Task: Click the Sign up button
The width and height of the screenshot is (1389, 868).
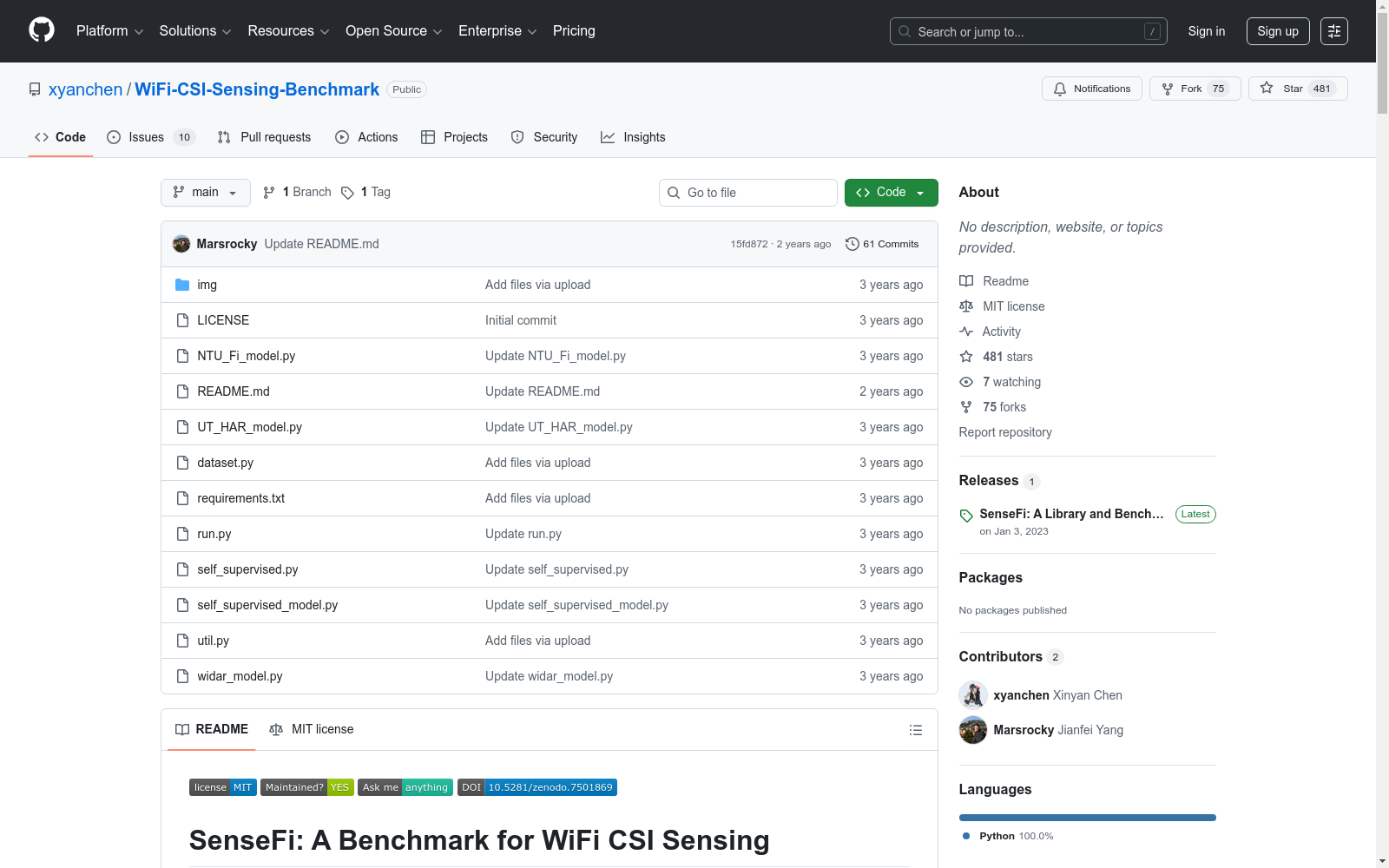Action: (1278, 31)
